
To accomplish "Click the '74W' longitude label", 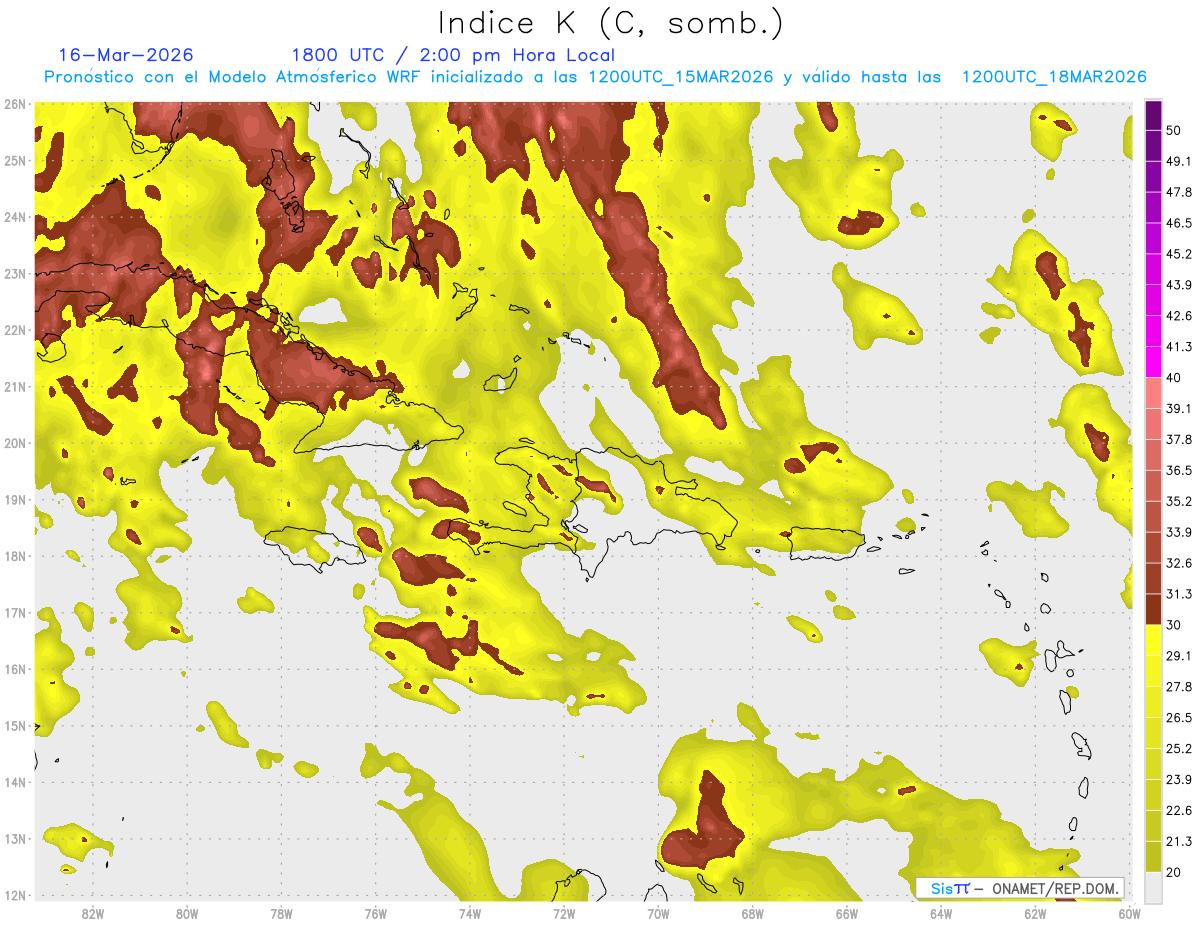I will 469,913.
